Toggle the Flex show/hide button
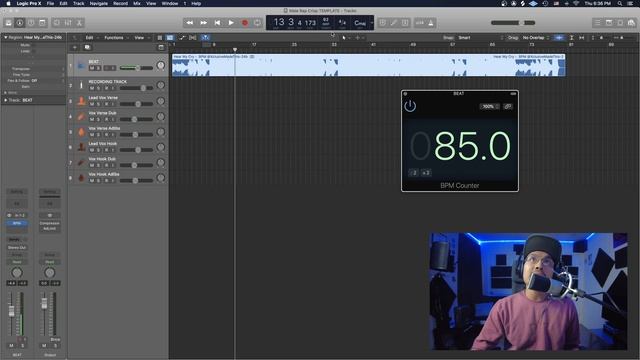Viewport: 640px width, 360px height. click(x=193, y=38)
